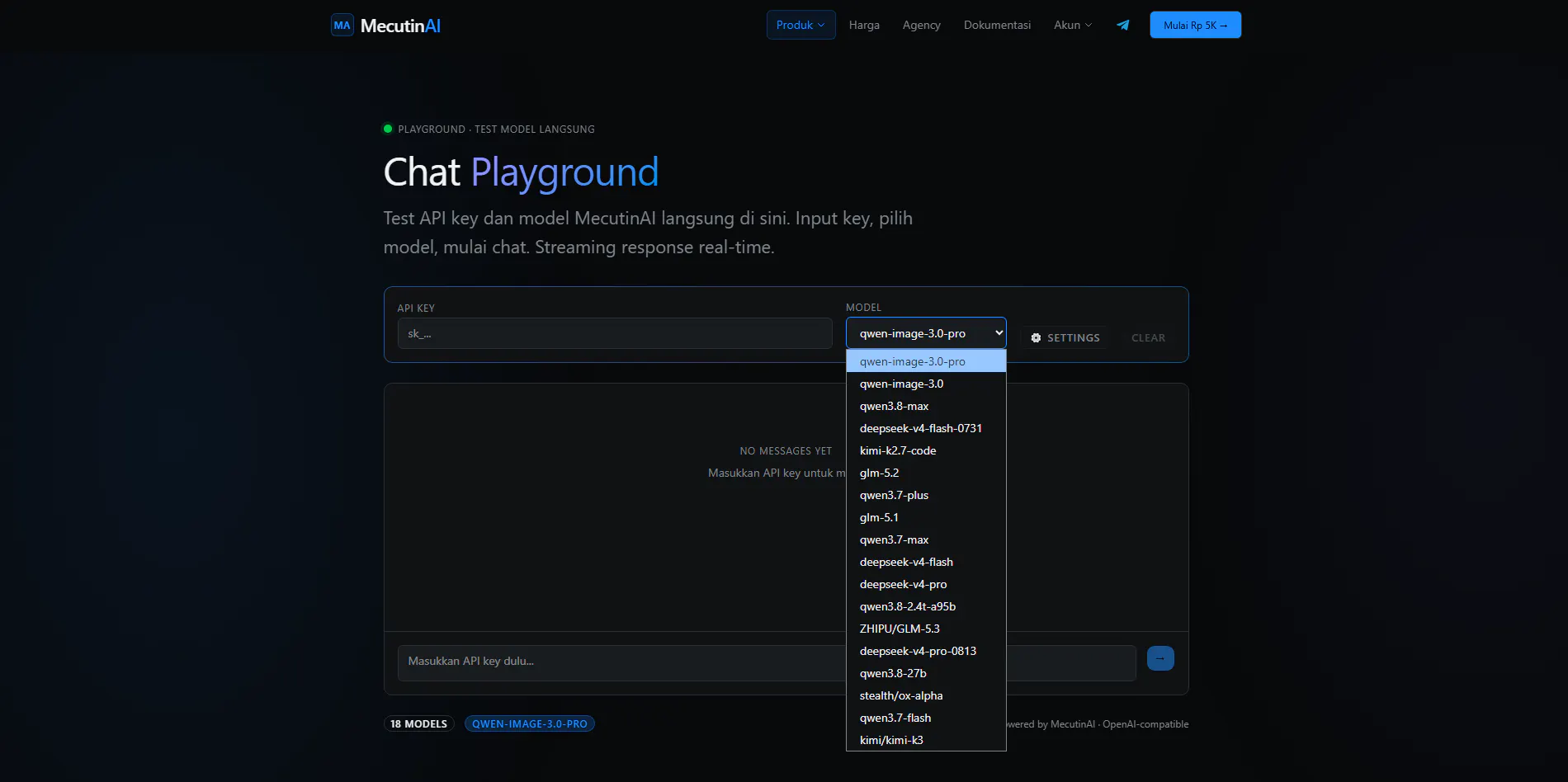Click the CLEAR button
The width and height of the screenshot is (1568, 782).
coord(1148,338)
